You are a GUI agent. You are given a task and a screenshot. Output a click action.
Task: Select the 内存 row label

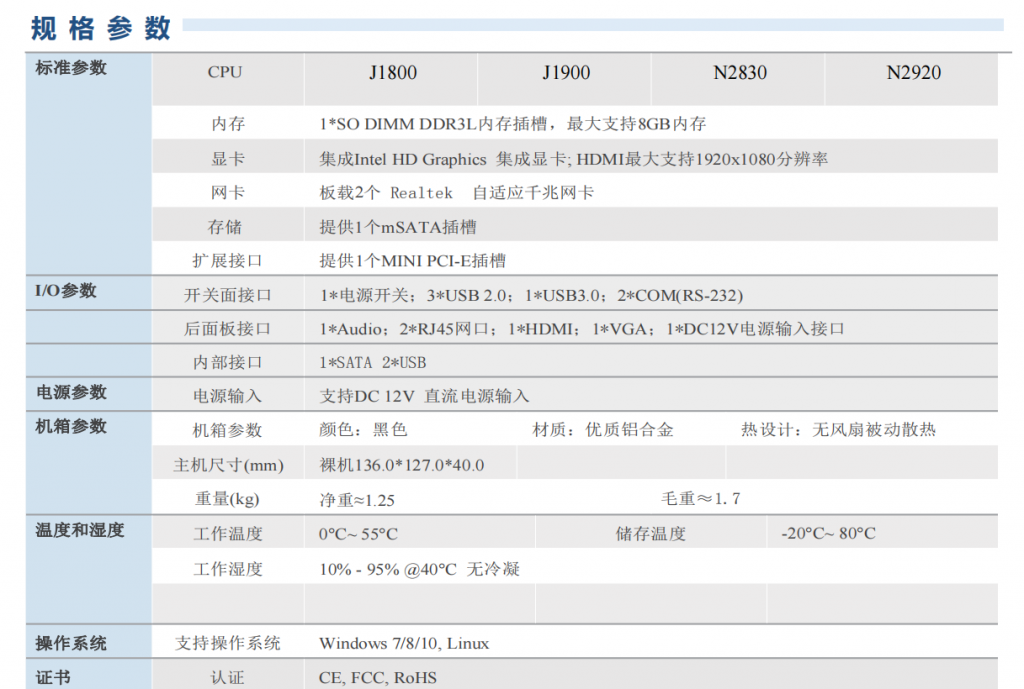pyautogui.click(x=227, y=124)
